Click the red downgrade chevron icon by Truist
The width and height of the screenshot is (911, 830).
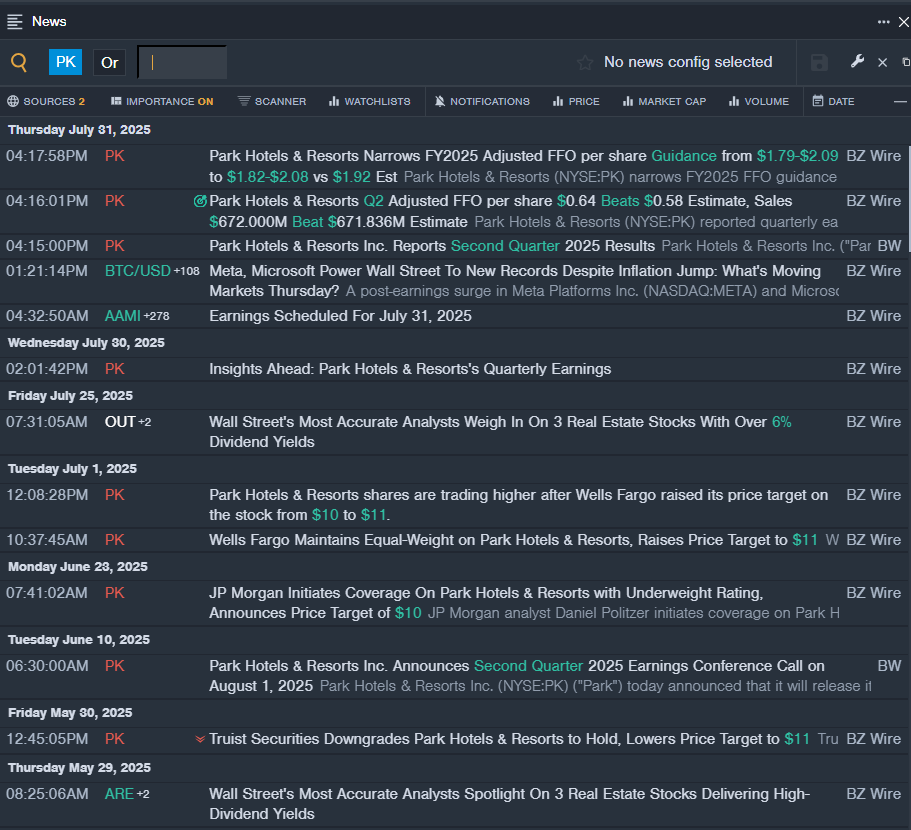coord(200,739)
